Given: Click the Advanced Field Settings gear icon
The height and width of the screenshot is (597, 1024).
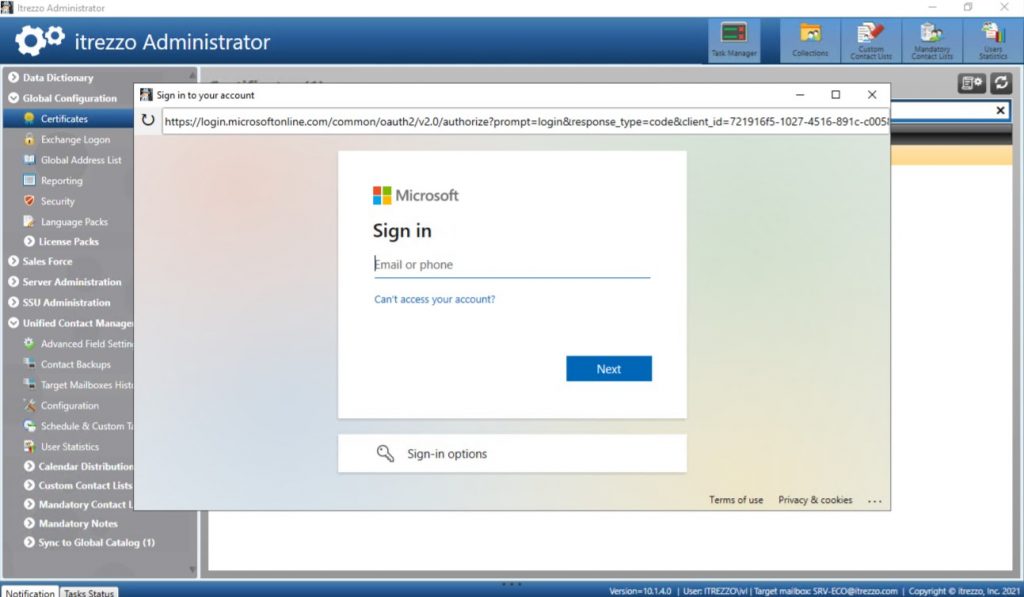Looking at the screenshot, I should tap(29, 343).
